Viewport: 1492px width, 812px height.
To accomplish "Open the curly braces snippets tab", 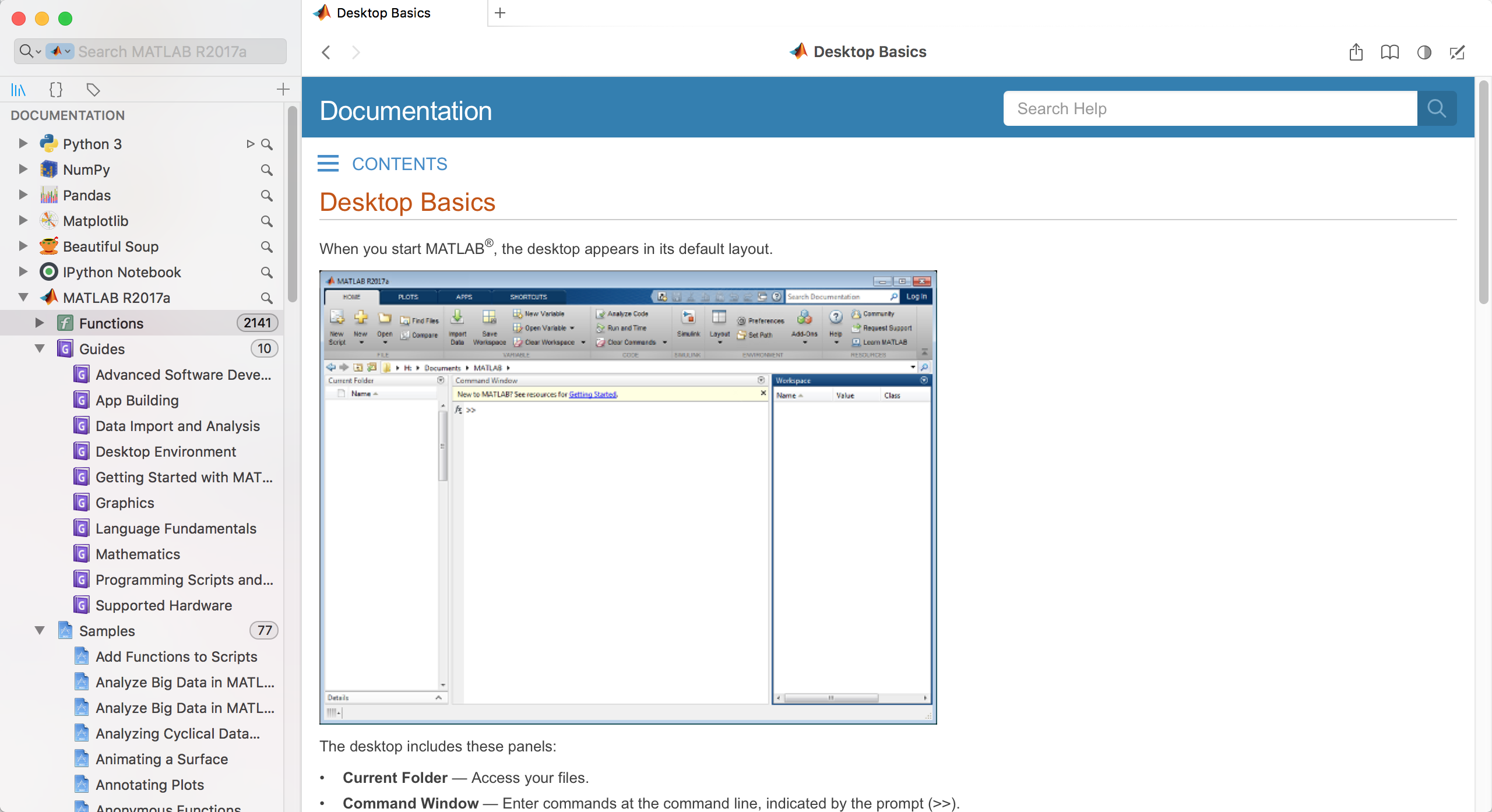I will 56,90.
